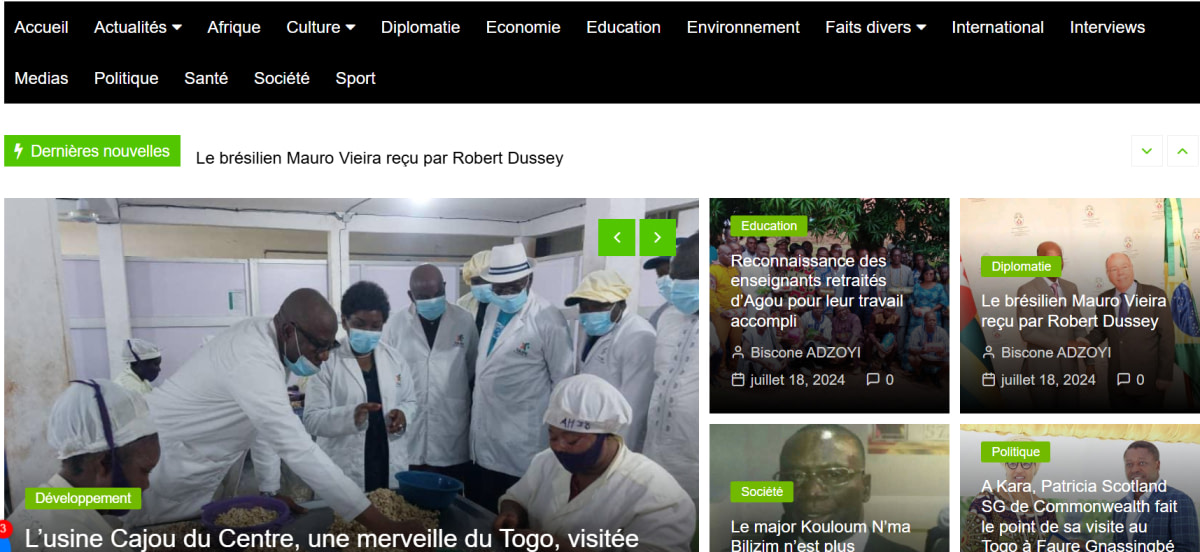The image size is (1200, 552).
Task: Click calendar icon on the Diplomatie card
Action: (989, 380)
